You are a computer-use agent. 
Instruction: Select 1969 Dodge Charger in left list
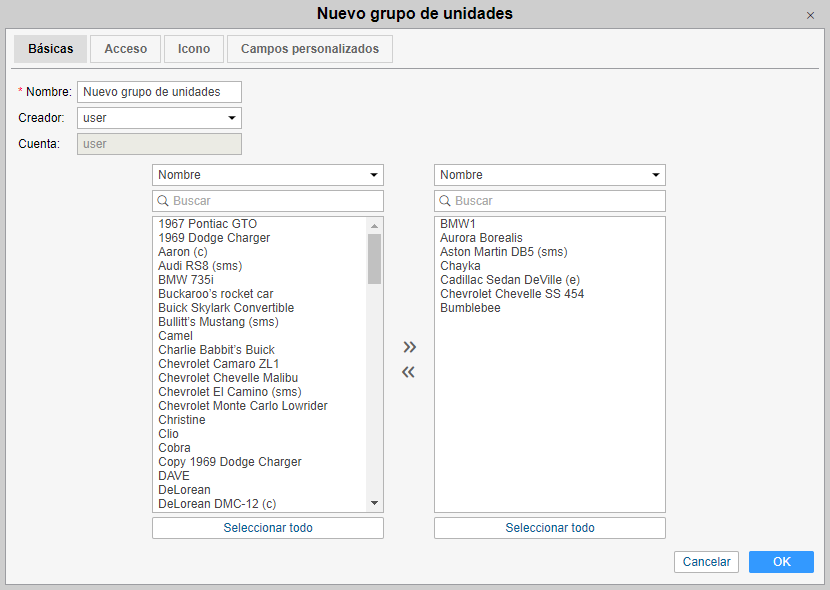pos(214,238)
